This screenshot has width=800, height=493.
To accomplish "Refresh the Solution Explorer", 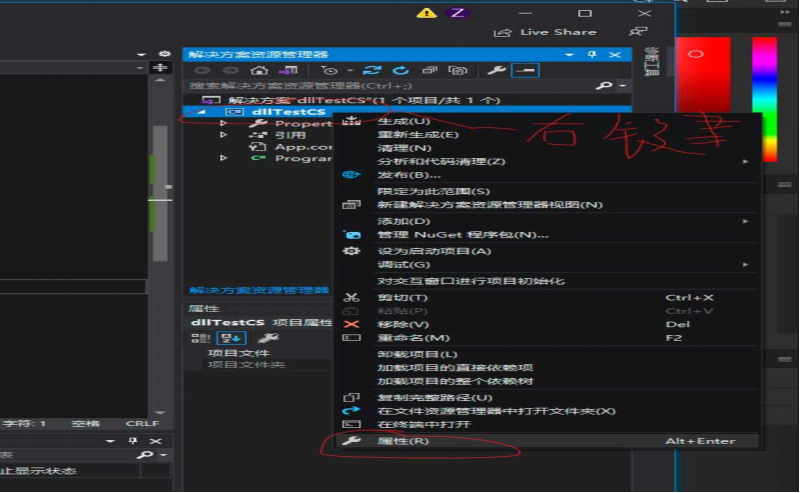I will 401,70.
